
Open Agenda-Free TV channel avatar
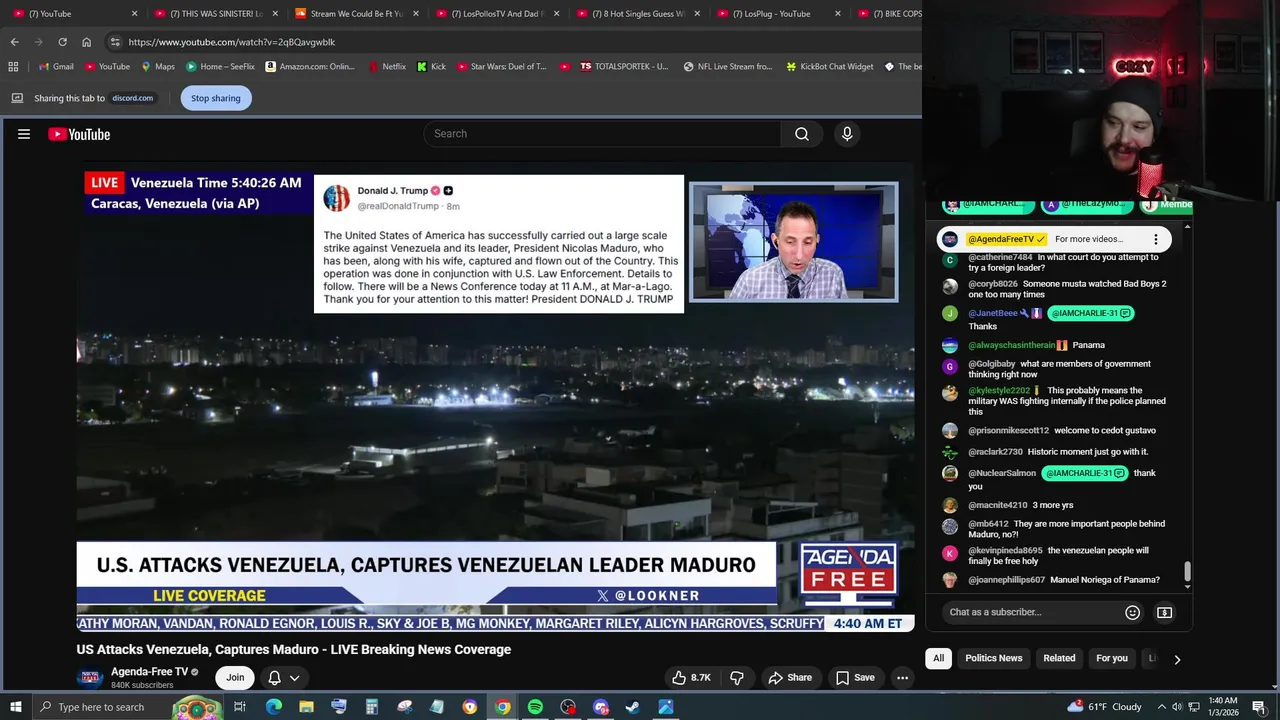pos(89,677)
